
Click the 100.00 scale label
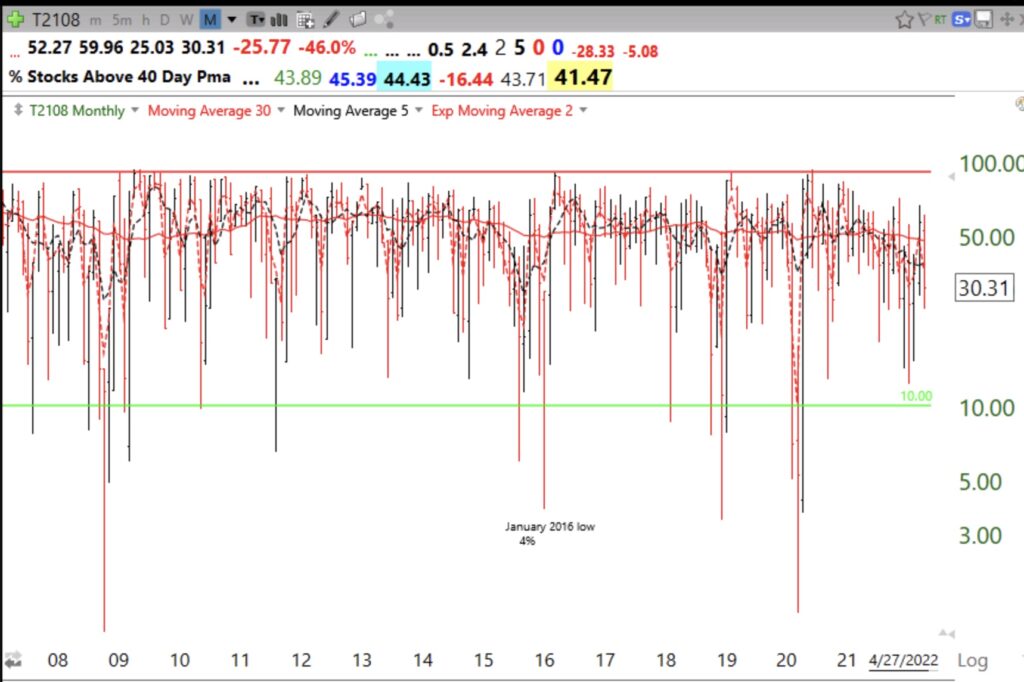pos(991,163)
